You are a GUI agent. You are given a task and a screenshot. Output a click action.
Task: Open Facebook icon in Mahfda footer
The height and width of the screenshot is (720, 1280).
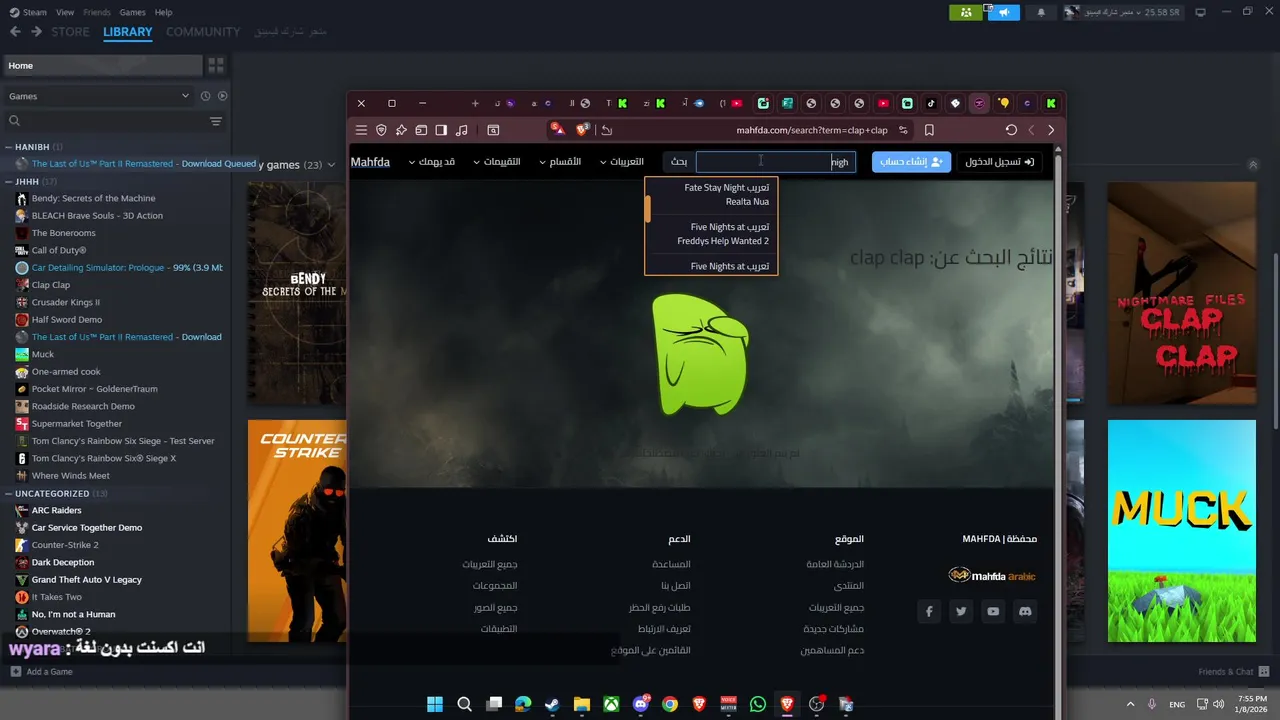click(929, 611)
